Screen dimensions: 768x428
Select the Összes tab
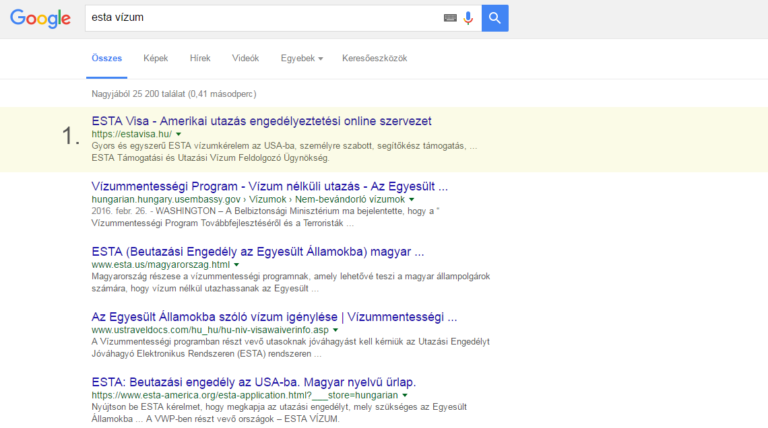pyautogui.click(x=107, y=58)
